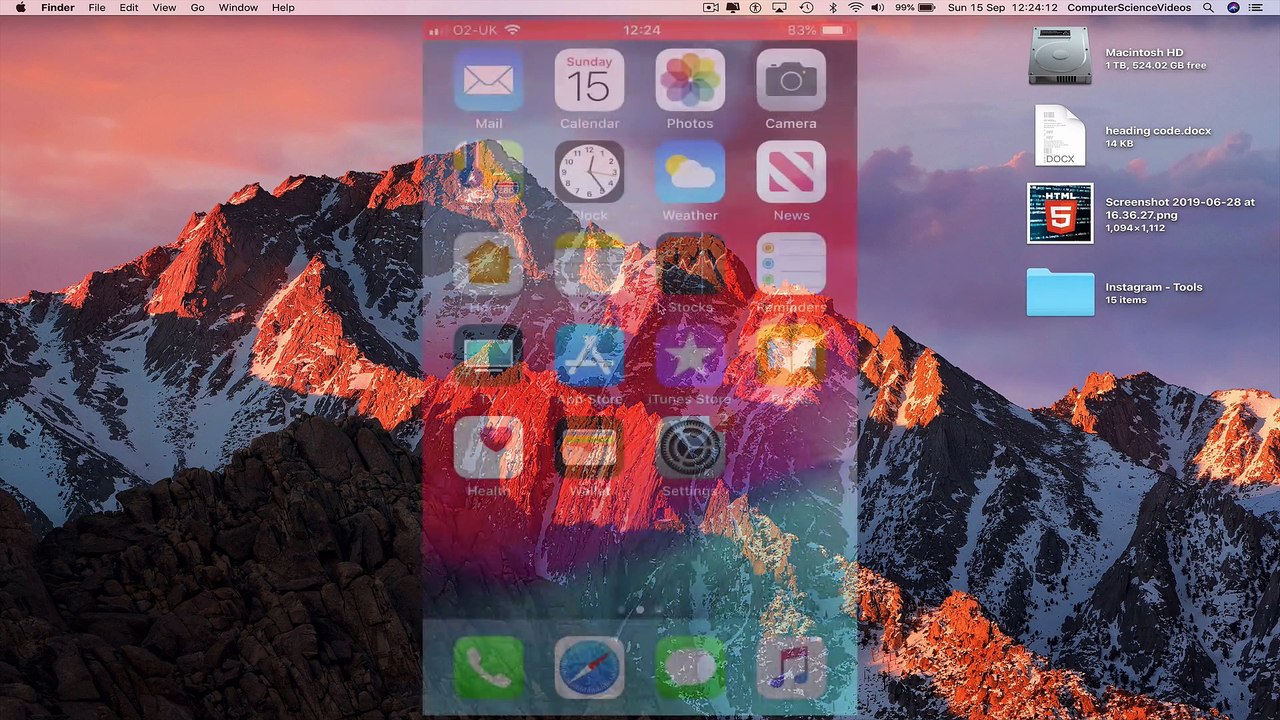Tap the Music icon in the iPhone dock
This screenshot has height=720, width=1280.
(791, 667)
